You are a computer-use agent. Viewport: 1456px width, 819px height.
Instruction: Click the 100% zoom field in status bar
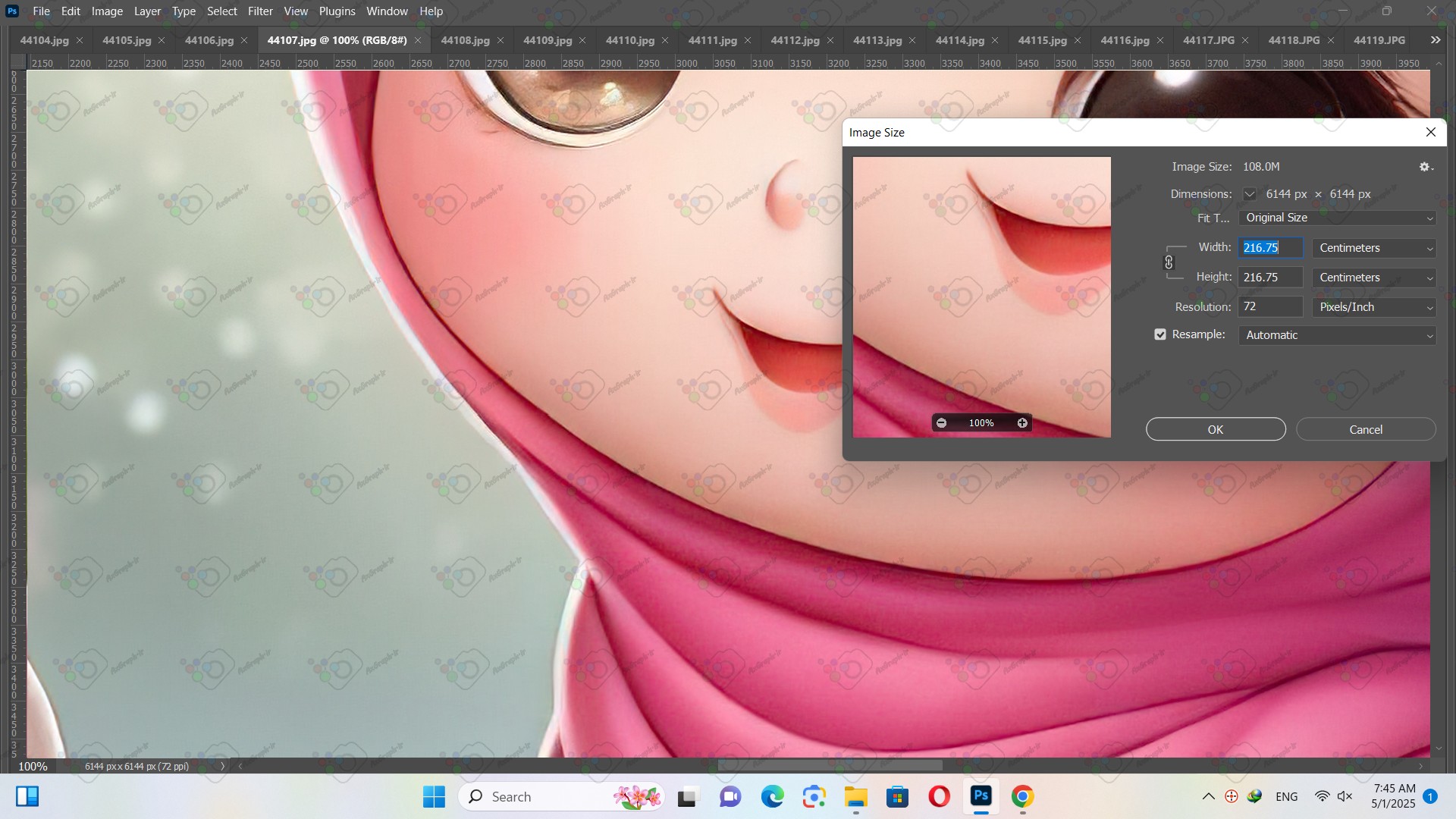click(33, 766)
